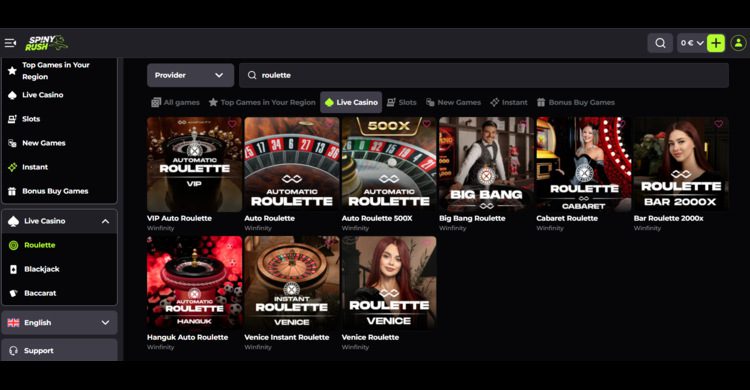The width and height of the screenshot is (750, 390).
Task: Open the Provider dropdown
Action: 190,75
